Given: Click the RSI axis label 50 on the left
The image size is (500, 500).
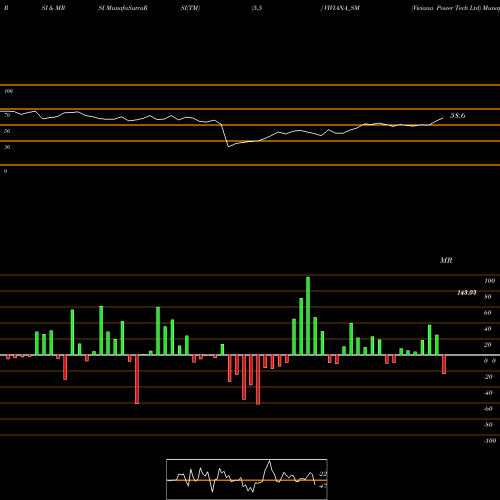Looking at the screenshot, I should click(7, 131).
